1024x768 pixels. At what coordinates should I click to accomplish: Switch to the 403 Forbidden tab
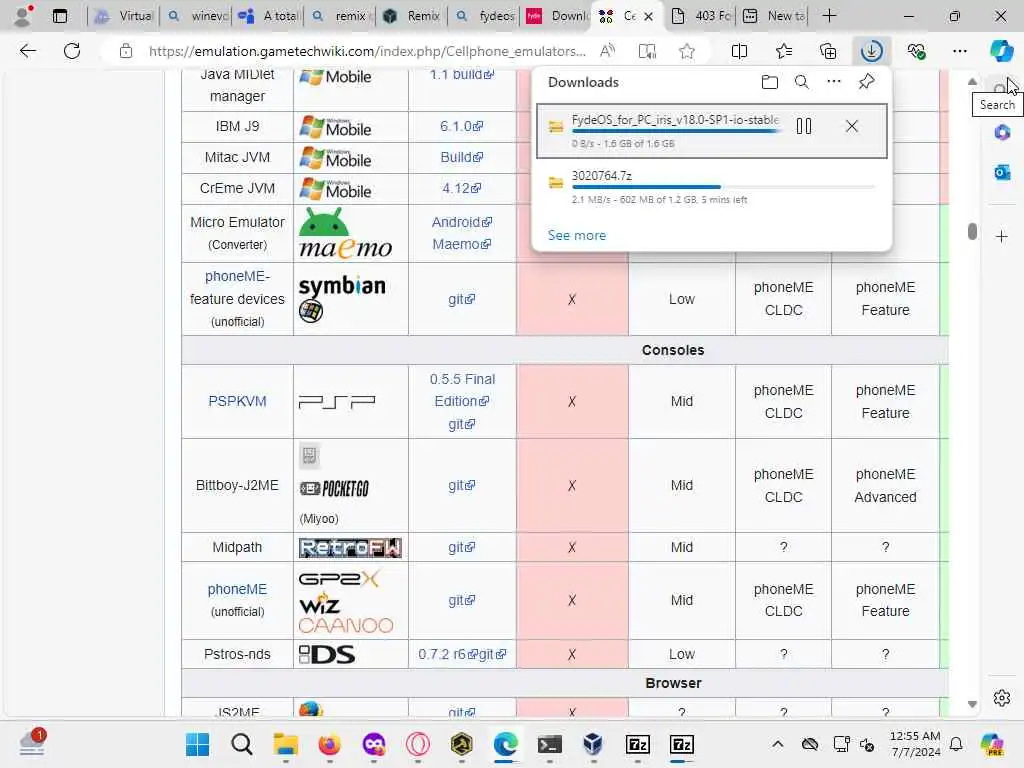(x=701, y=16)
